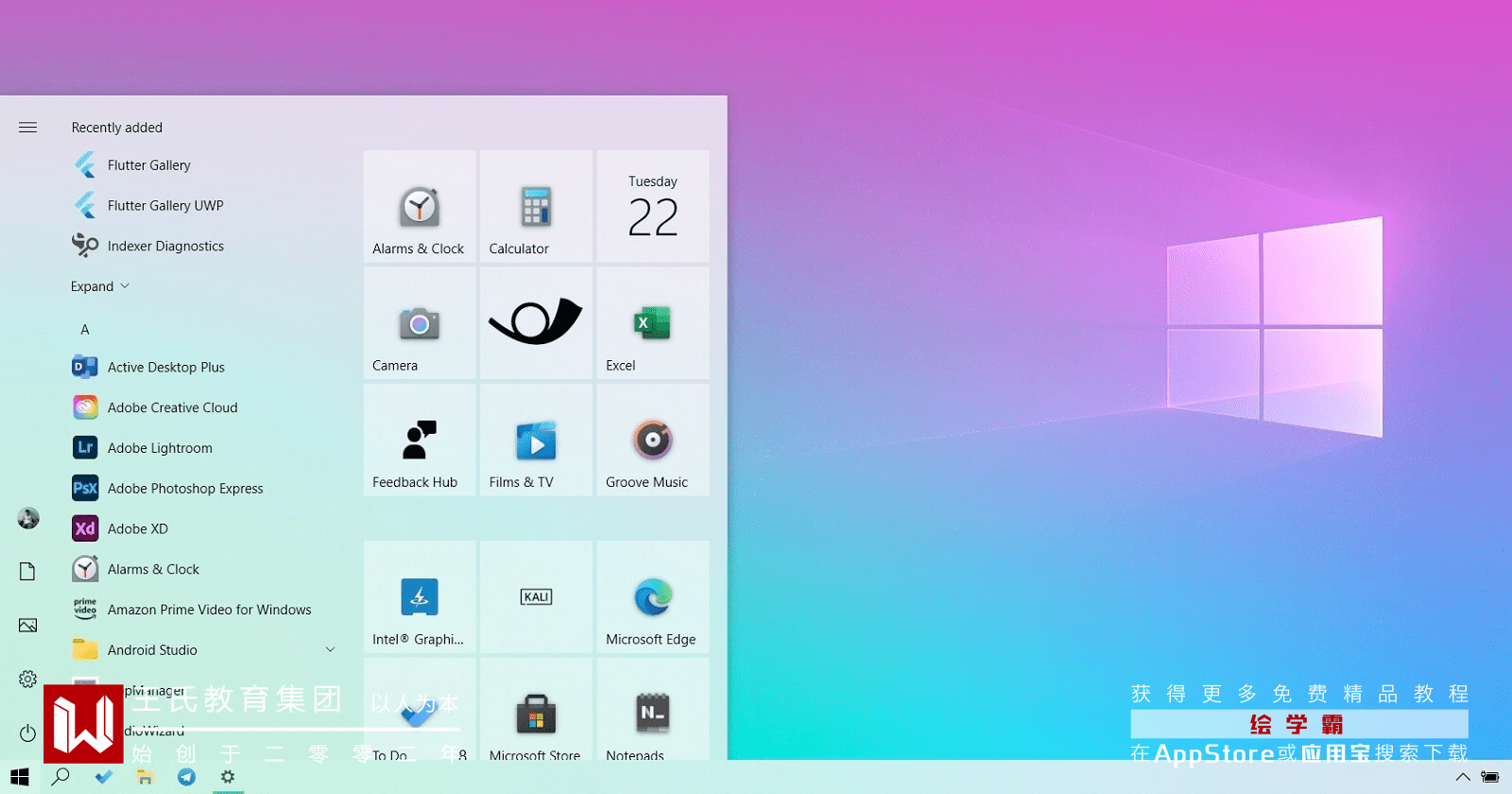Viewport: 1512px width, 794px height.
Task: Open the Tuesday 22 calendar tile
Action: 653,206
